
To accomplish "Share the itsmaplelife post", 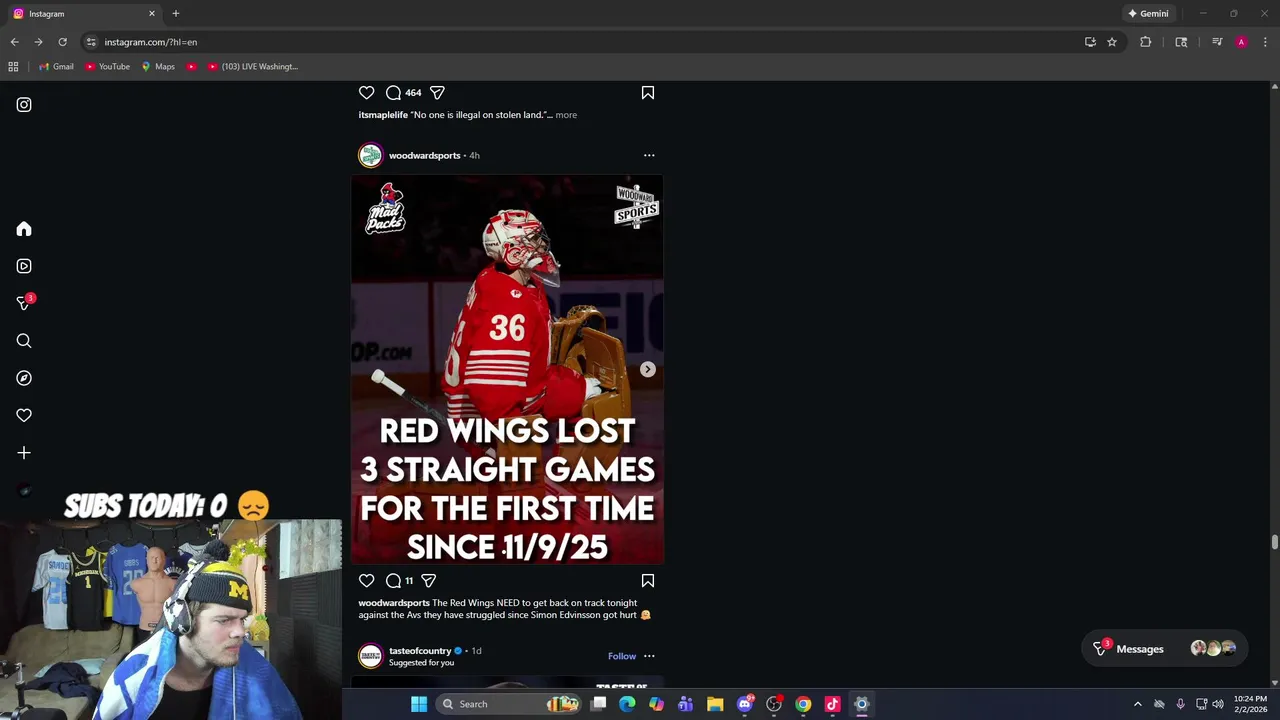I will pos(437,93).
